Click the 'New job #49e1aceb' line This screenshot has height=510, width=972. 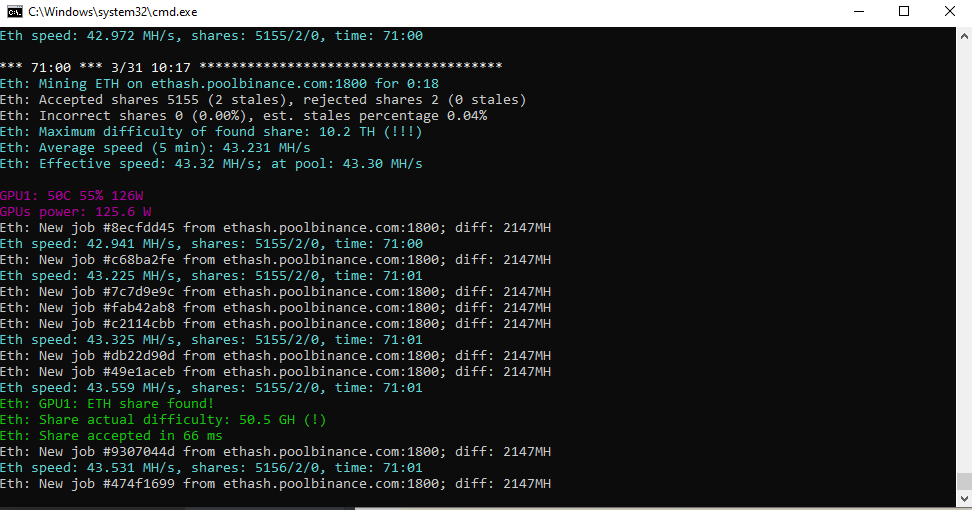275,372
